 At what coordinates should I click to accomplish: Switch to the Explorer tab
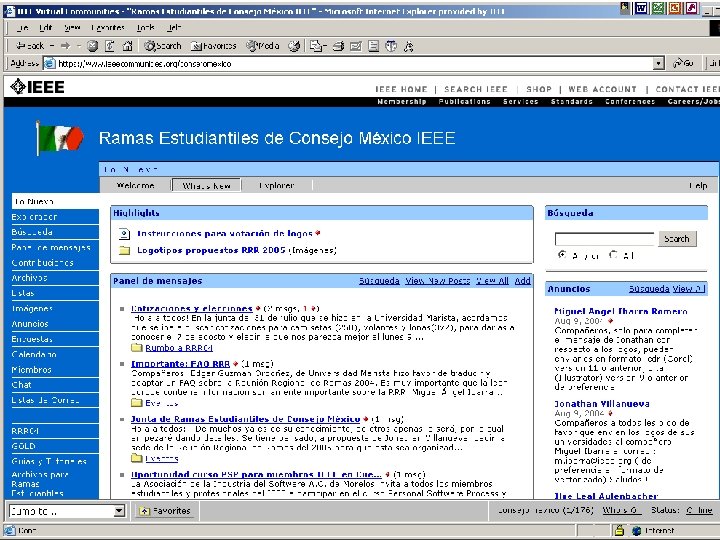click(x=276, y=185)
